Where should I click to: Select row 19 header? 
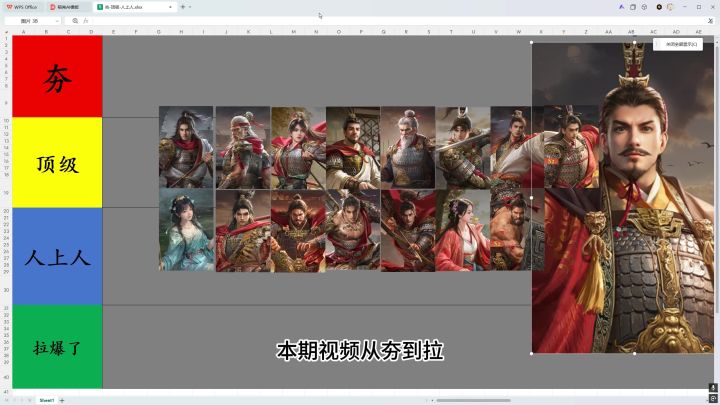pyautogui.click(x=6, y=193)
